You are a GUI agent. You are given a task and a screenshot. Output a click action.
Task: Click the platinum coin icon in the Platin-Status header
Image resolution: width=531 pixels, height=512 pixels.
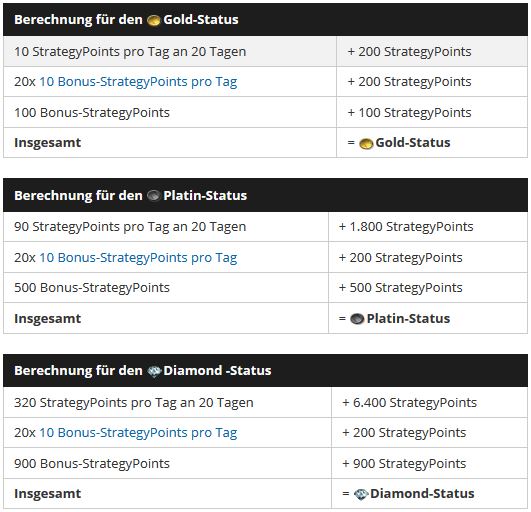(153, 196)
